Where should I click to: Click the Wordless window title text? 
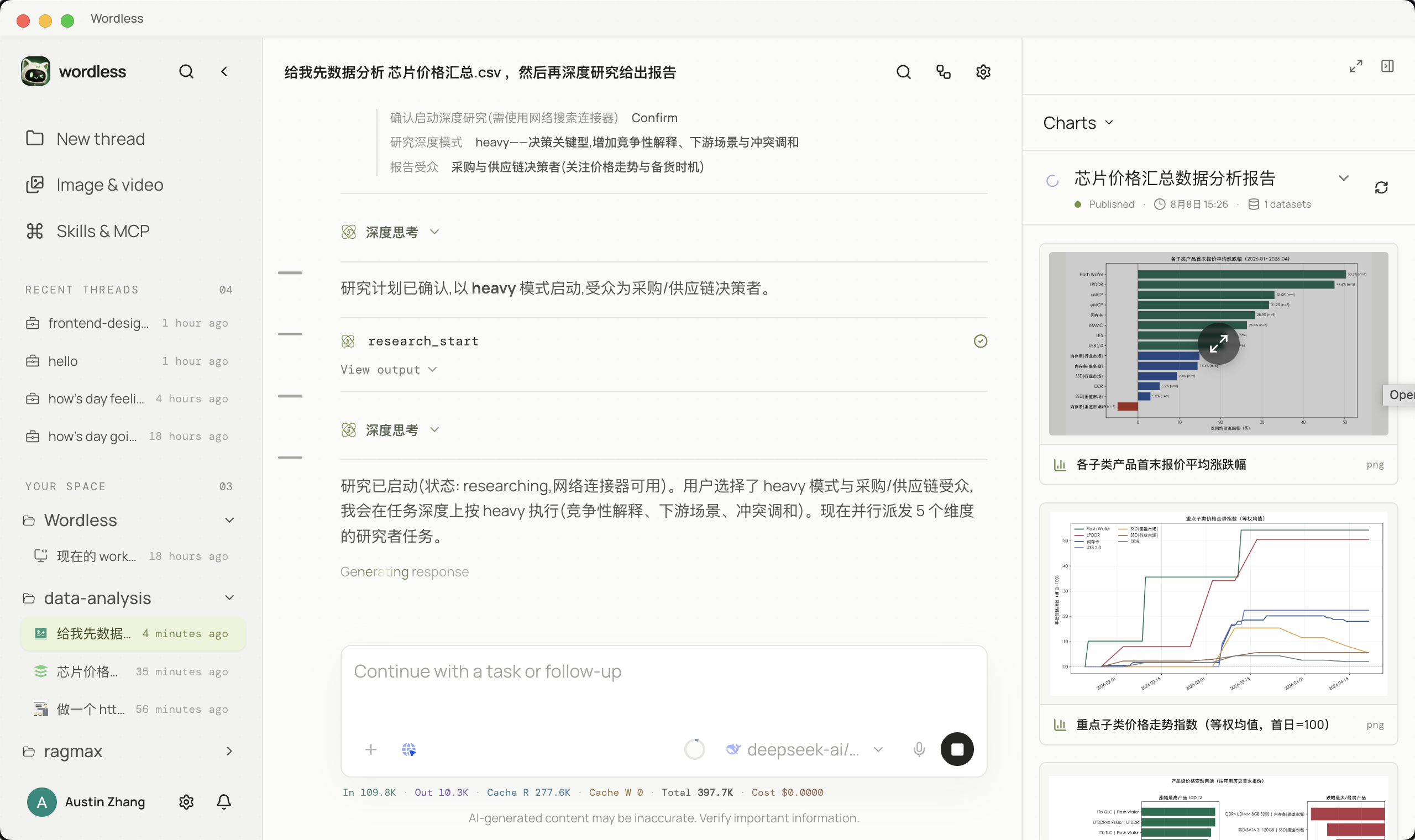(117, 19)
